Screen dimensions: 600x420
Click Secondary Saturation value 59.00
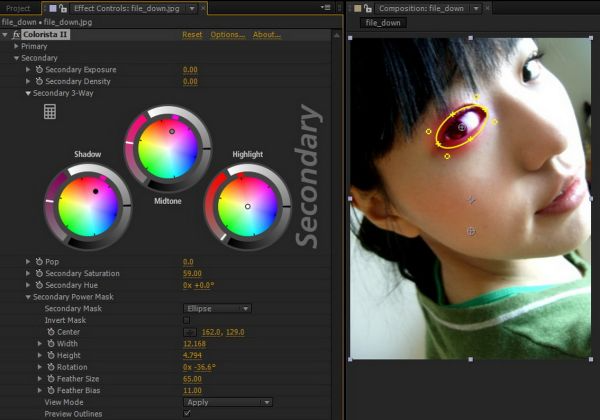192,273
